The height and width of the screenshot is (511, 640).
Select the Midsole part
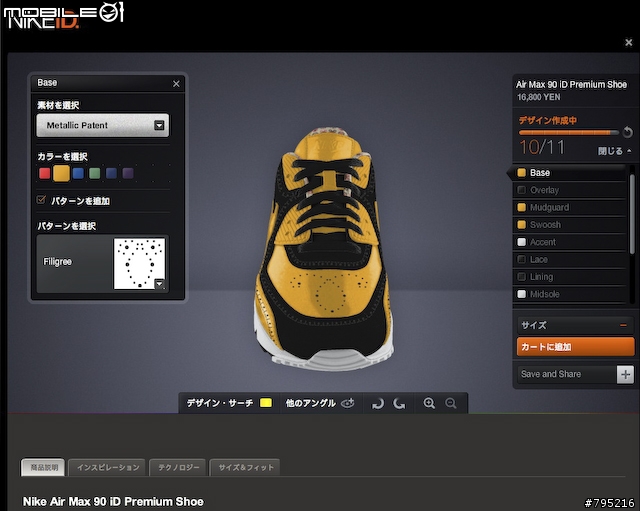(568, 294)
